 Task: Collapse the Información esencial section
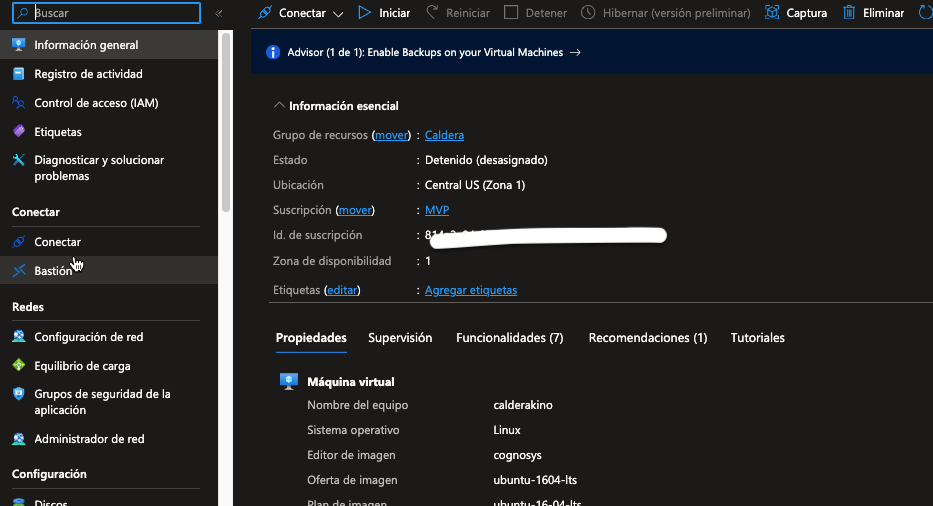[x=278, y=106]
